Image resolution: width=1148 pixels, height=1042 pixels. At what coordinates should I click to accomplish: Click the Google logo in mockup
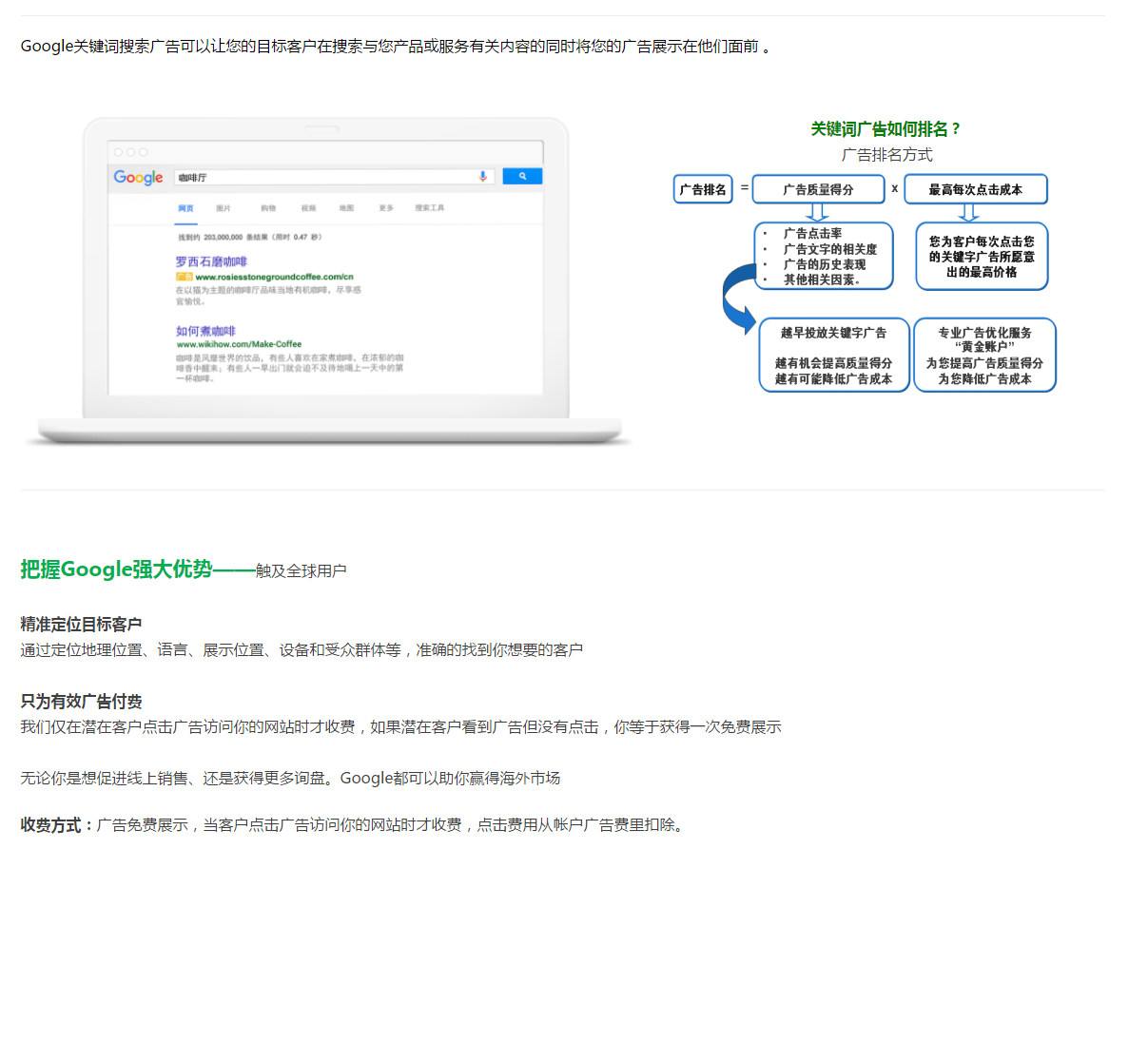click(139, 178)
